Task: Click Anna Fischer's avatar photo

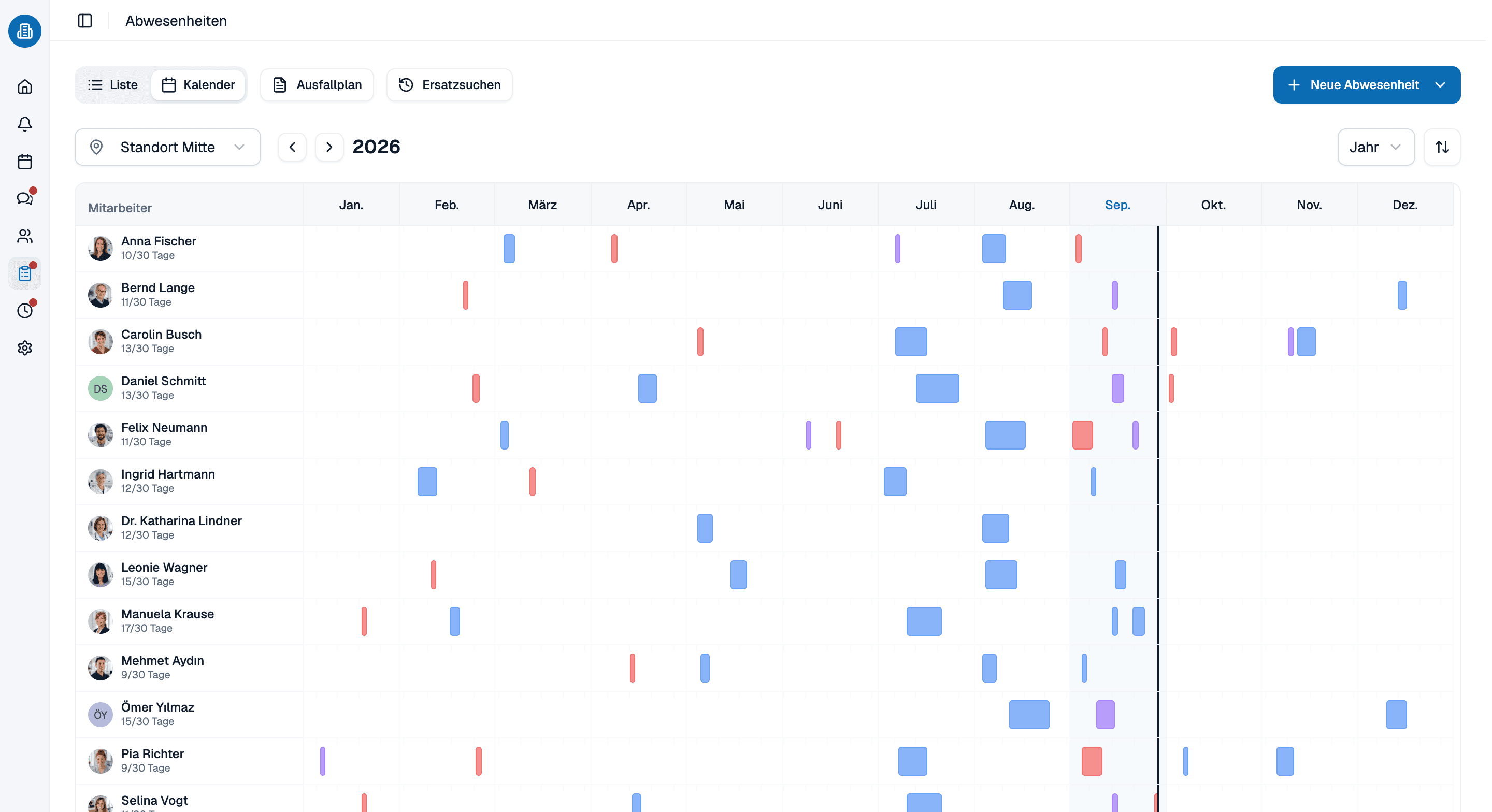Action: (100, 249)
